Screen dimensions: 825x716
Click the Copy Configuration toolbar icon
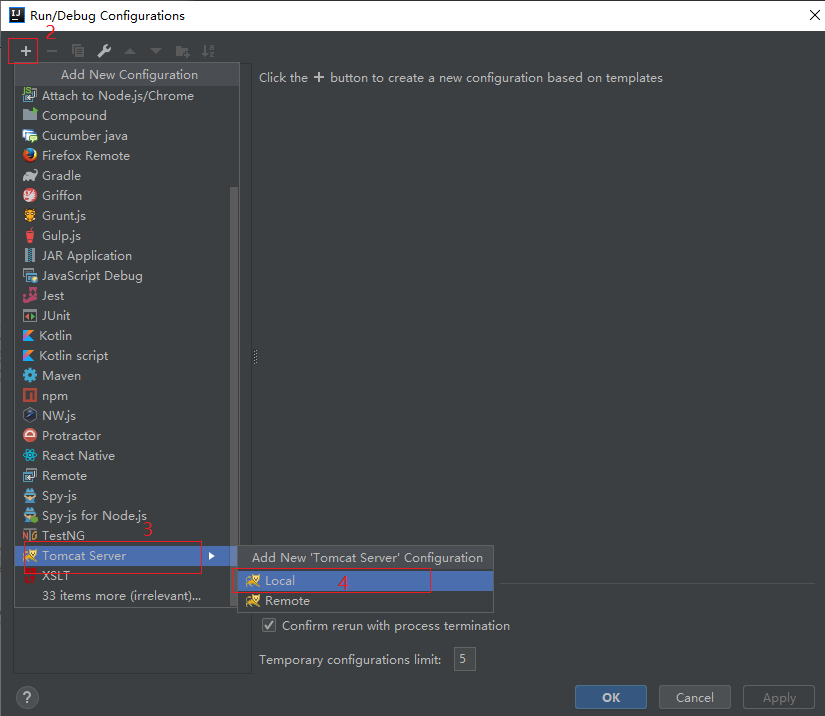click(78, 51)
